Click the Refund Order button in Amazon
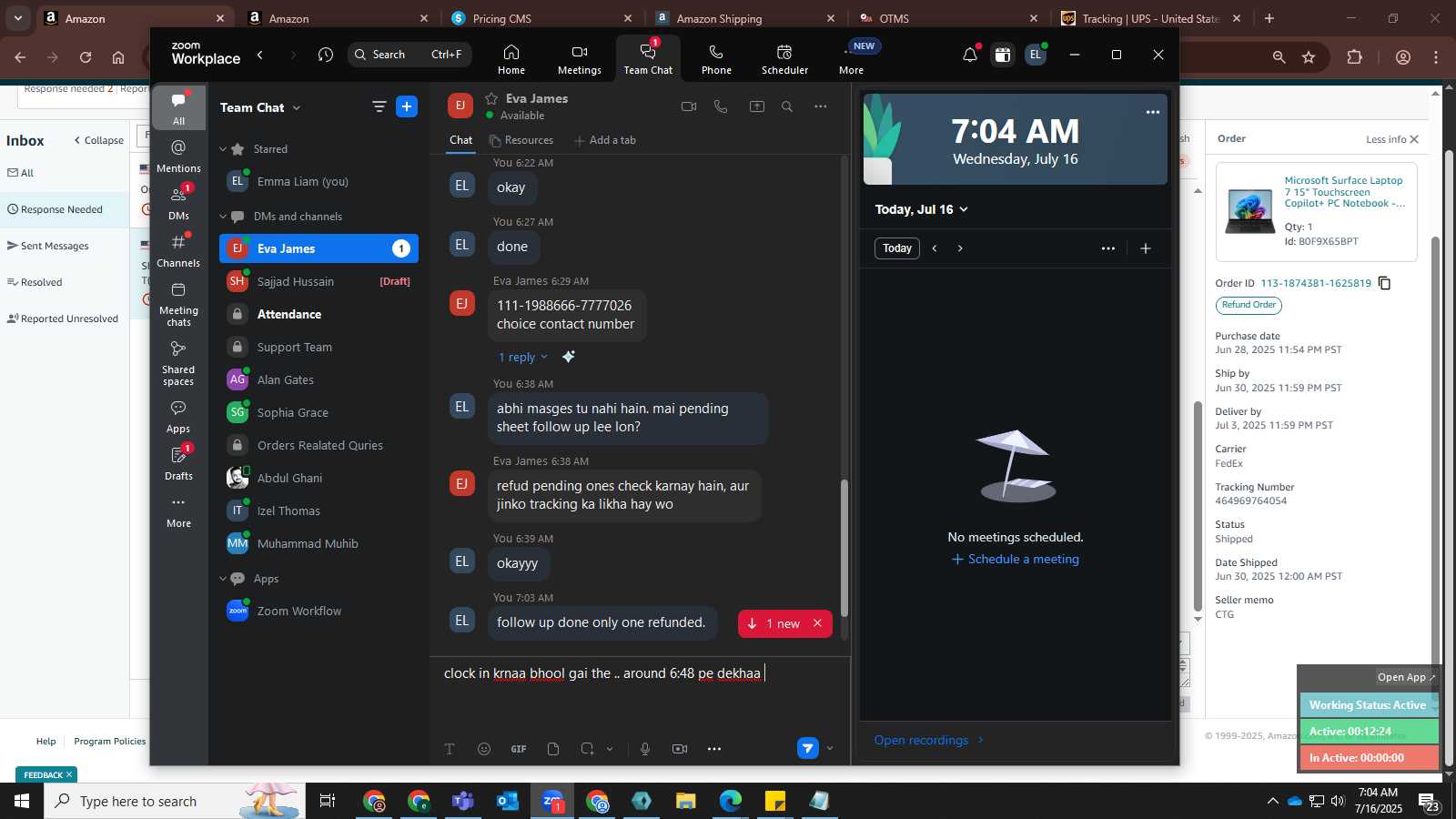Screen dimensions: 1456x819 [x=1249, y=305]
